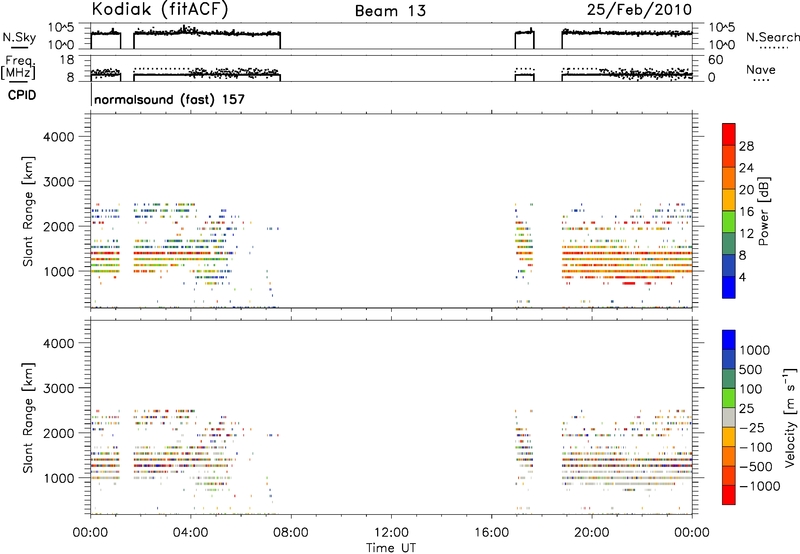Click the "Nave" legend label
Viewport: 800px width, 554px height.
click(761, 69)
